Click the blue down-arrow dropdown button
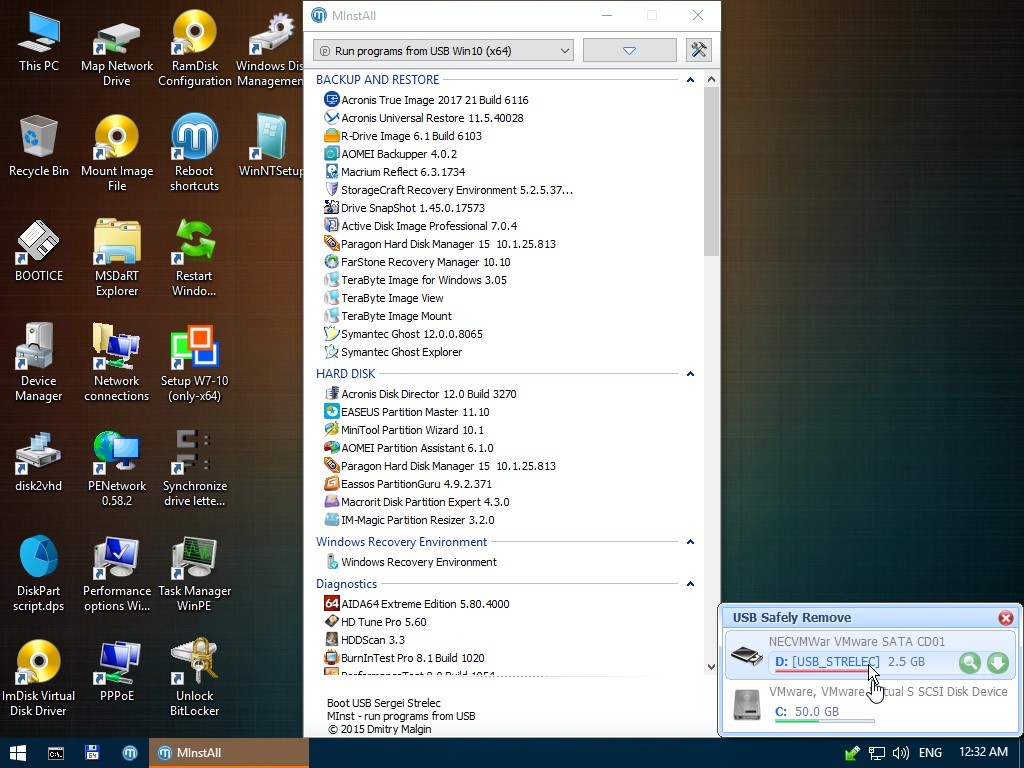The image size is (1024, 768). 630,50
